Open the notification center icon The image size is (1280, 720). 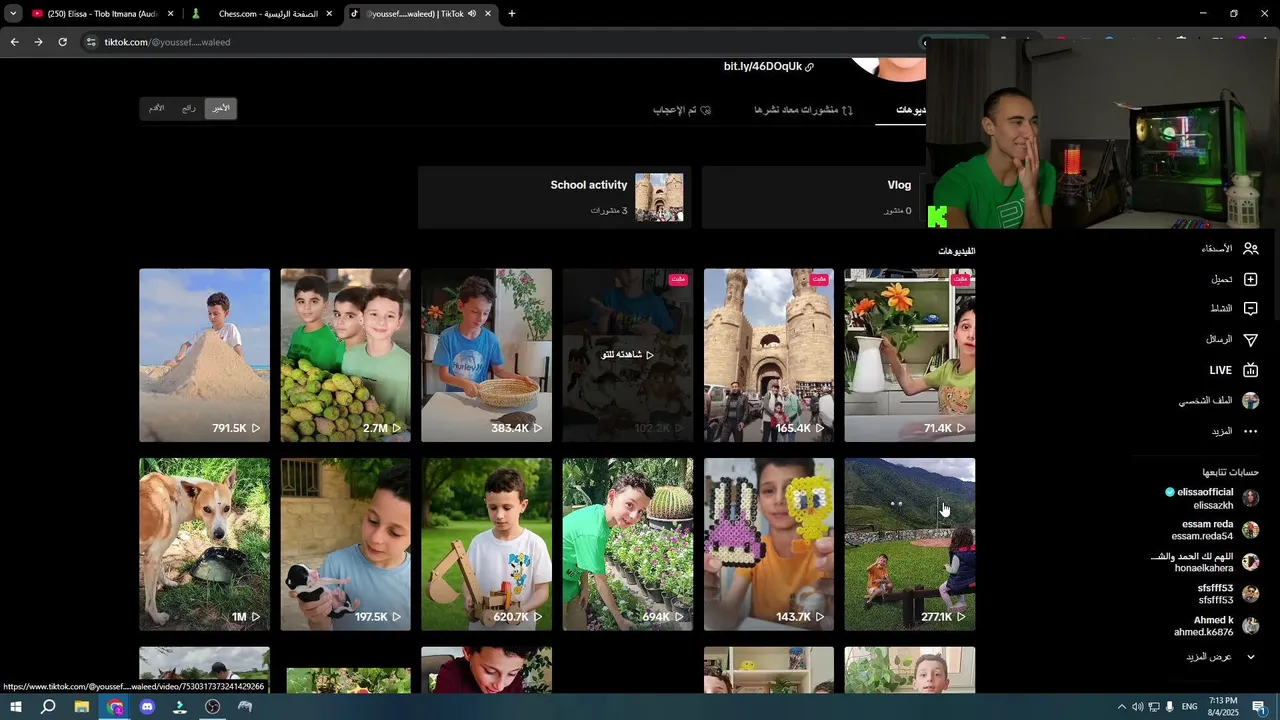pyautogui.click(x=1259, y=707)
